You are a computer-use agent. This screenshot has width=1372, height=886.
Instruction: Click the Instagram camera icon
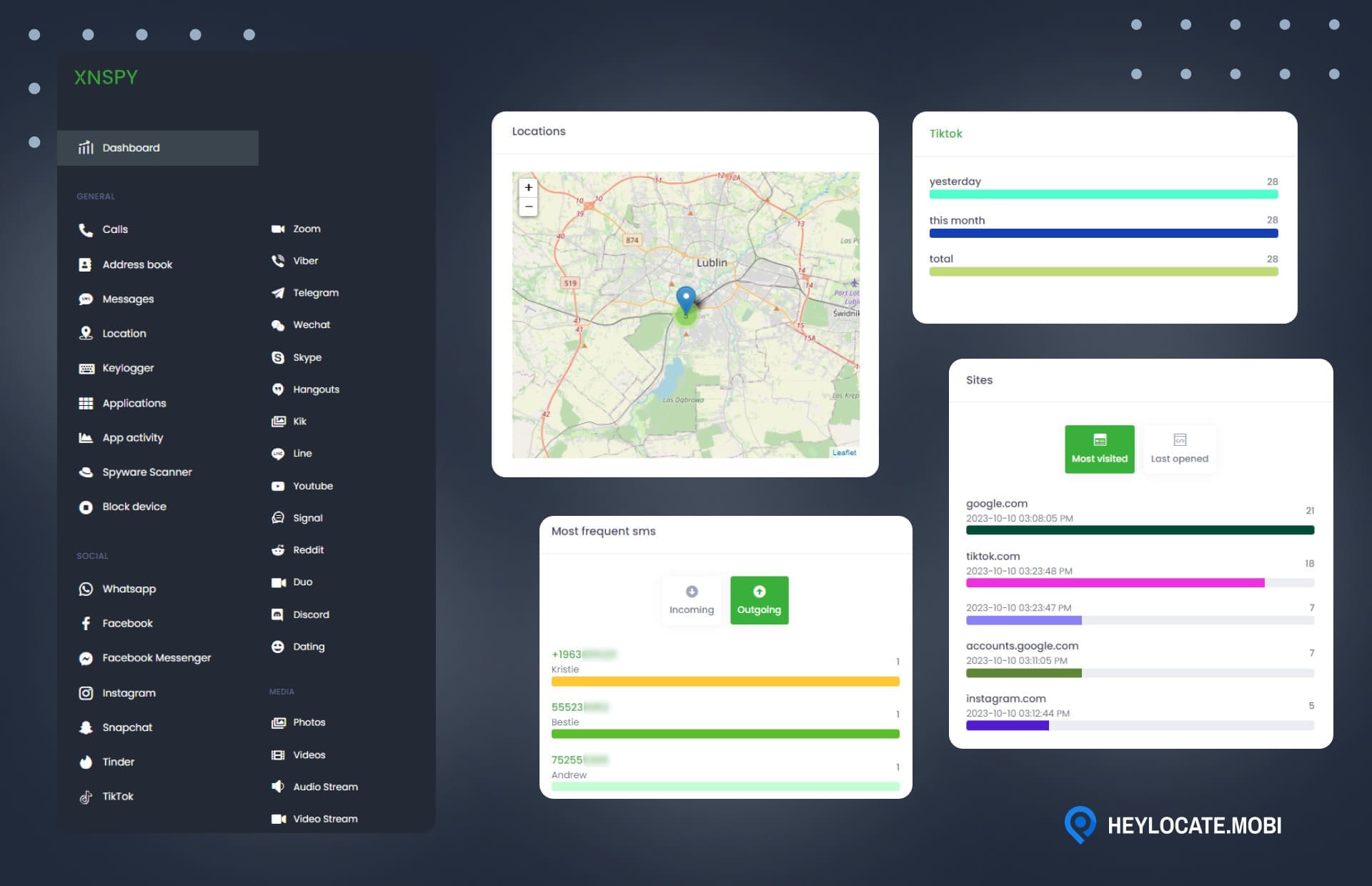point(86,693)
